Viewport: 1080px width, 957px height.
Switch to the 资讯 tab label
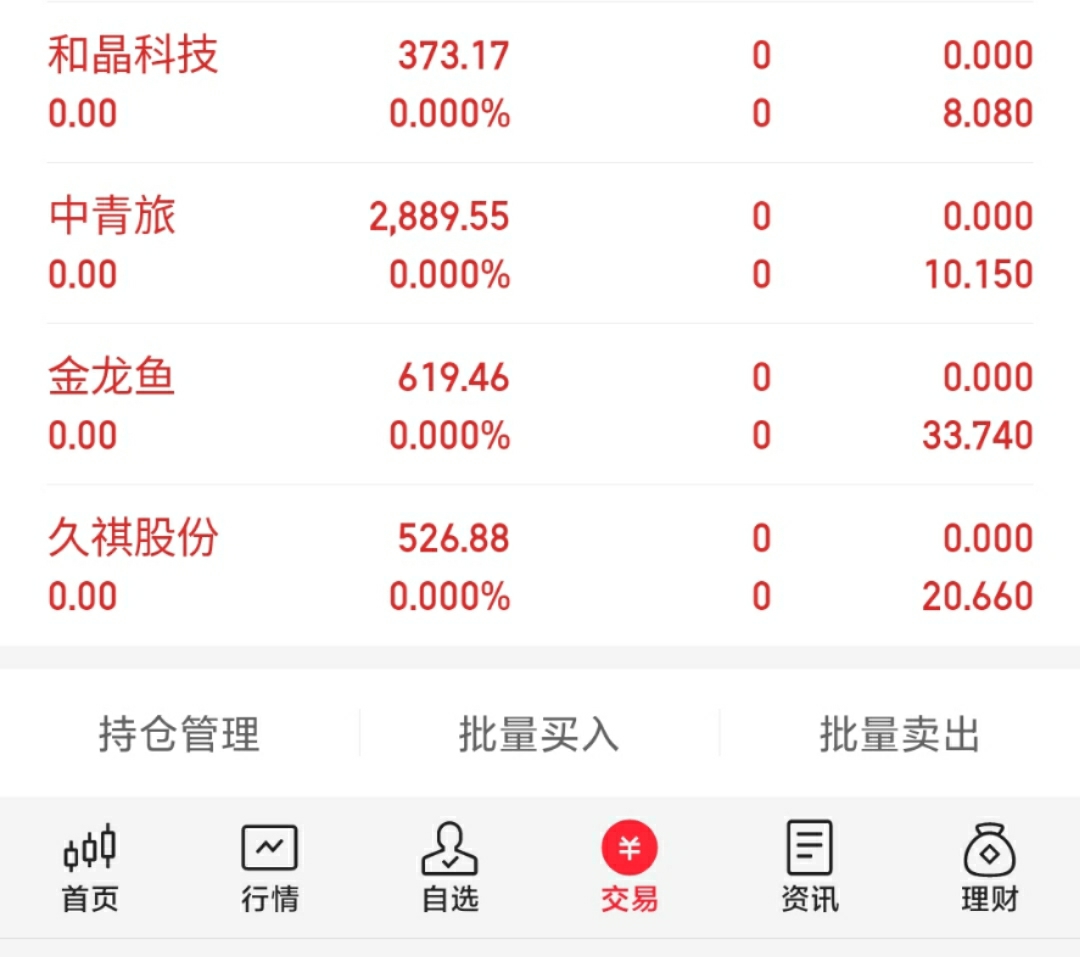[809, 899]
